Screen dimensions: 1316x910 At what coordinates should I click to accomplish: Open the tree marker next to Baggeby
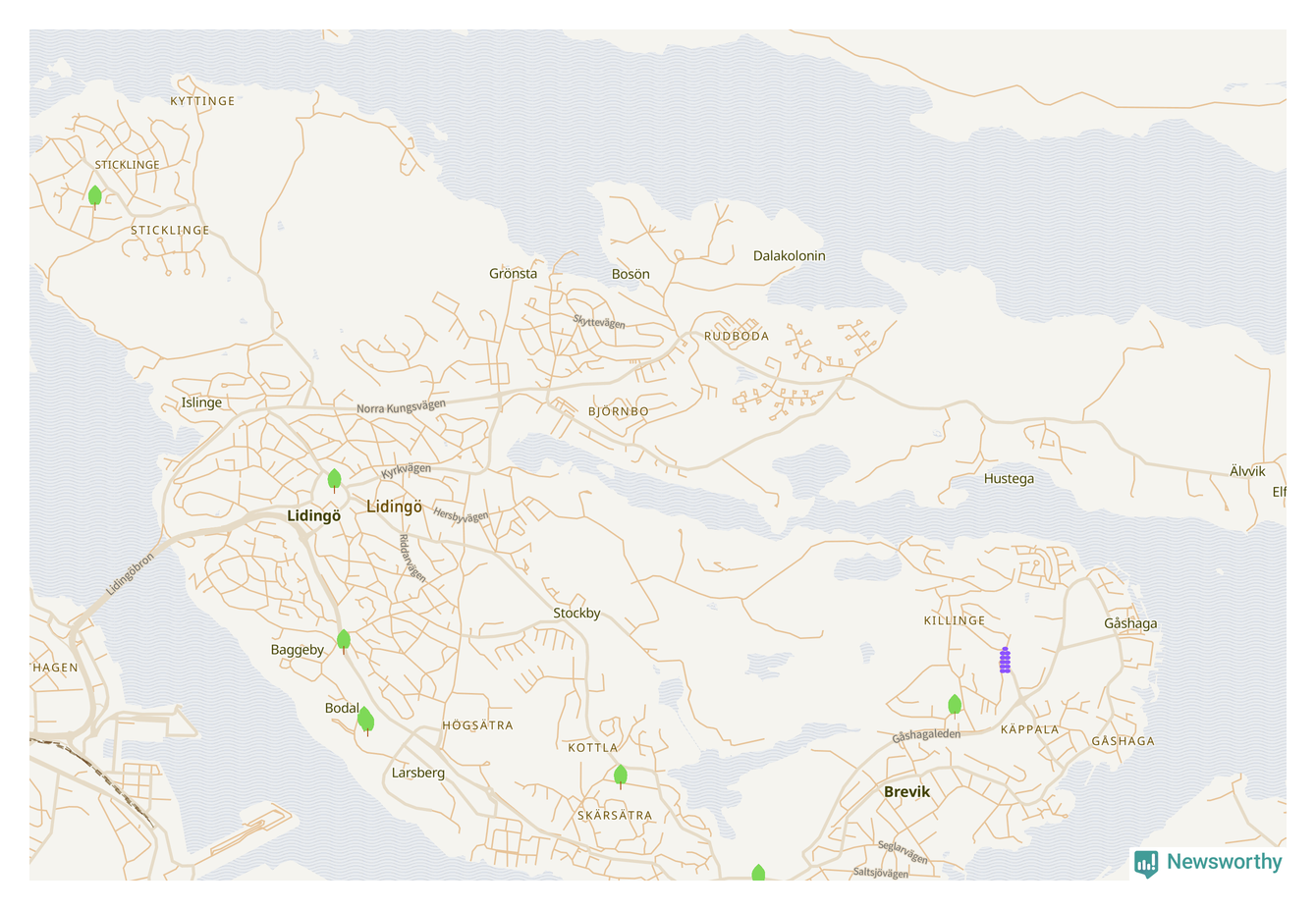344,641
